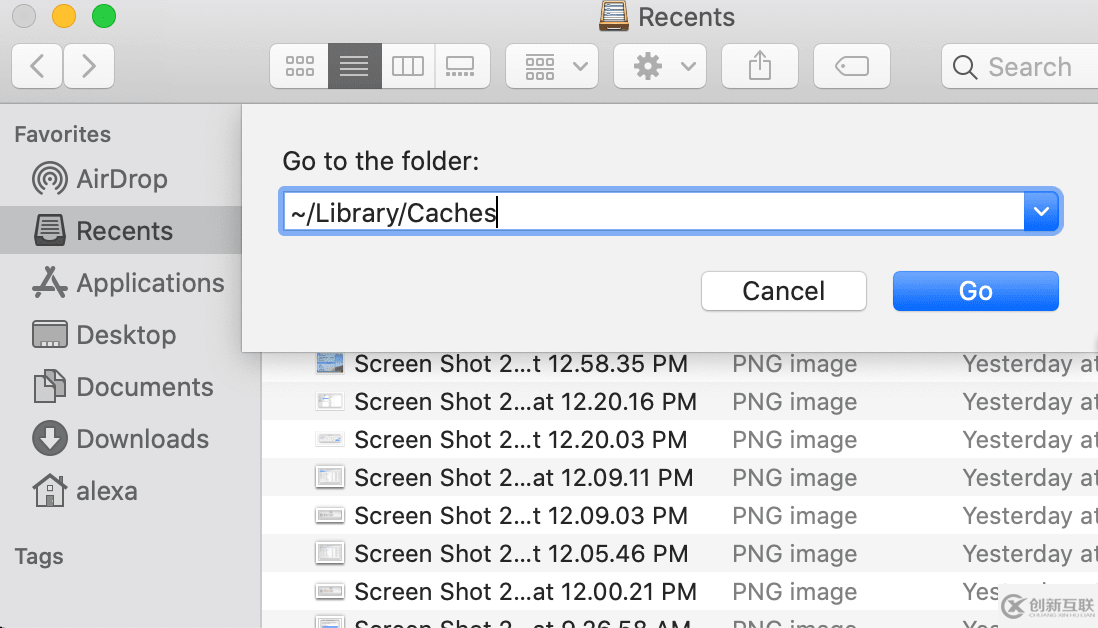
Task: Switch to gallery view
Action: (x=462, y=66)
